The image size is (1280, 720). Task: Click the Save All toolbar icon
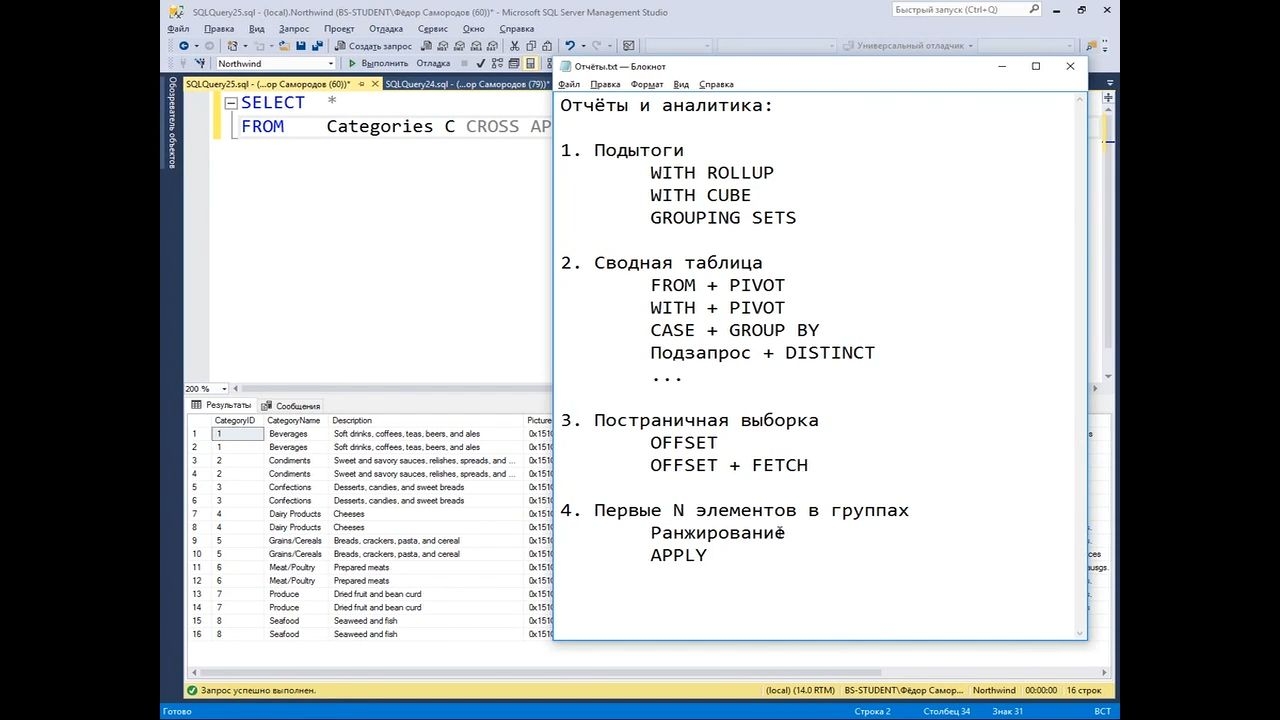click(x=317, y=46)
